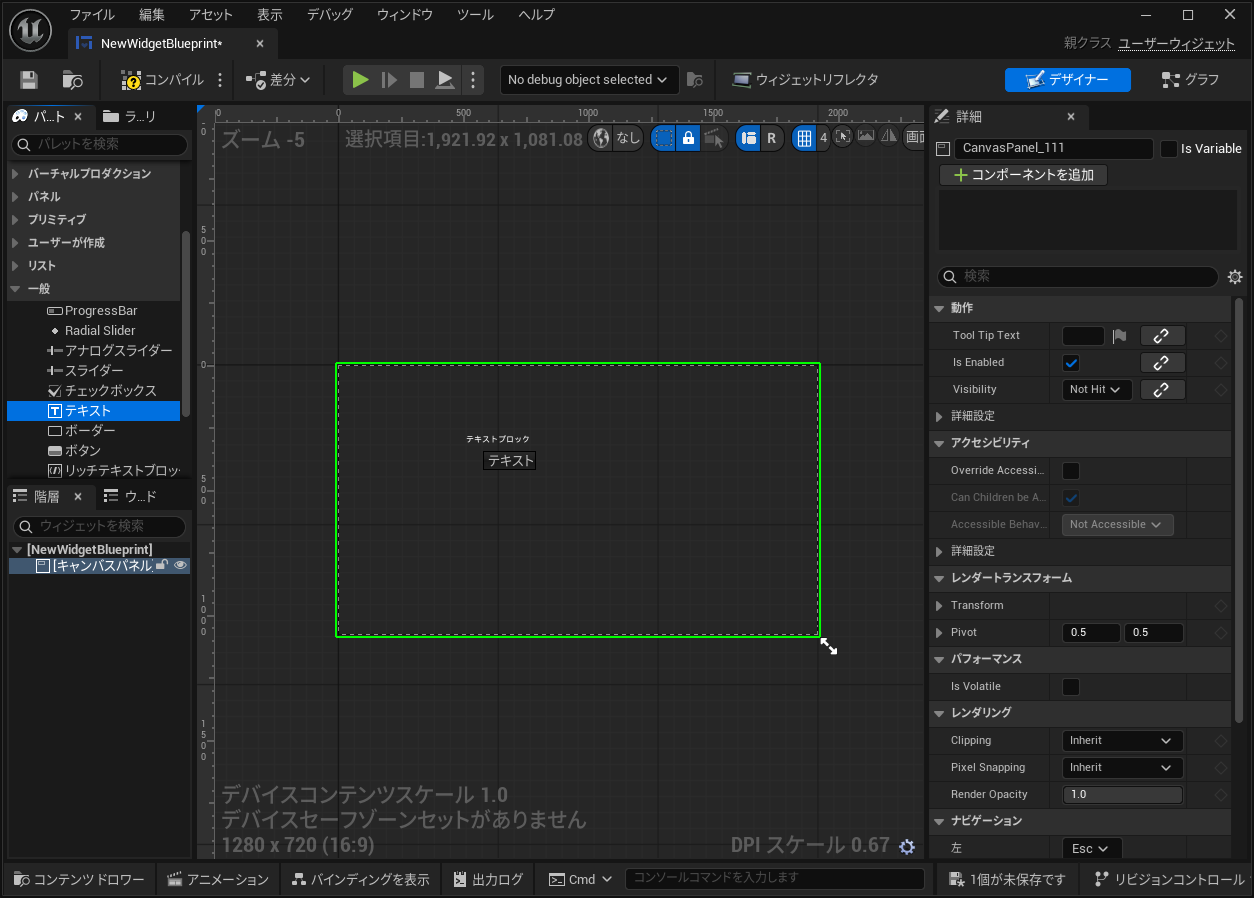Expand the バーチャルプロダクション category
Image resolution: width=1254 pixels, height=898 pixels.
tap(15, 174)
